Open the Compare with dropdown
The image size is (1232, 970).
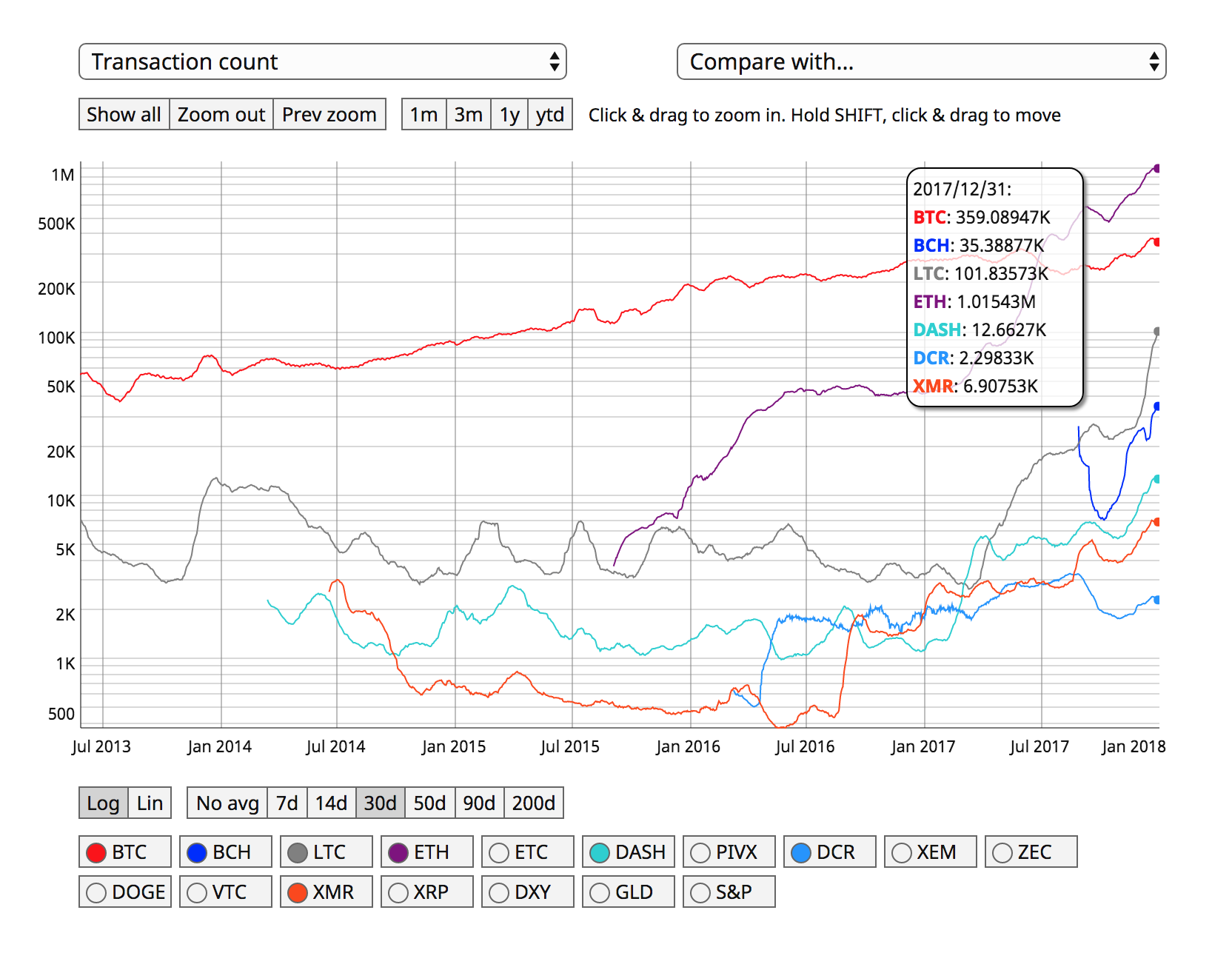pos(921,61)
